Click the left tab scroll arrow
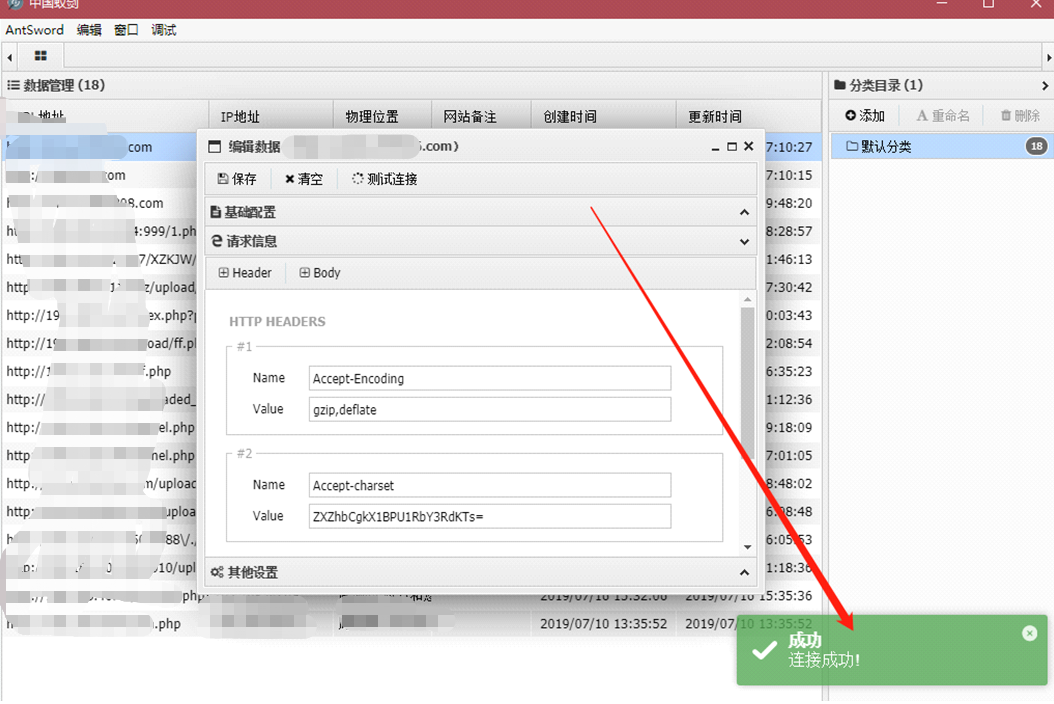The image size is (1054, 704). [x=9, y=57]
